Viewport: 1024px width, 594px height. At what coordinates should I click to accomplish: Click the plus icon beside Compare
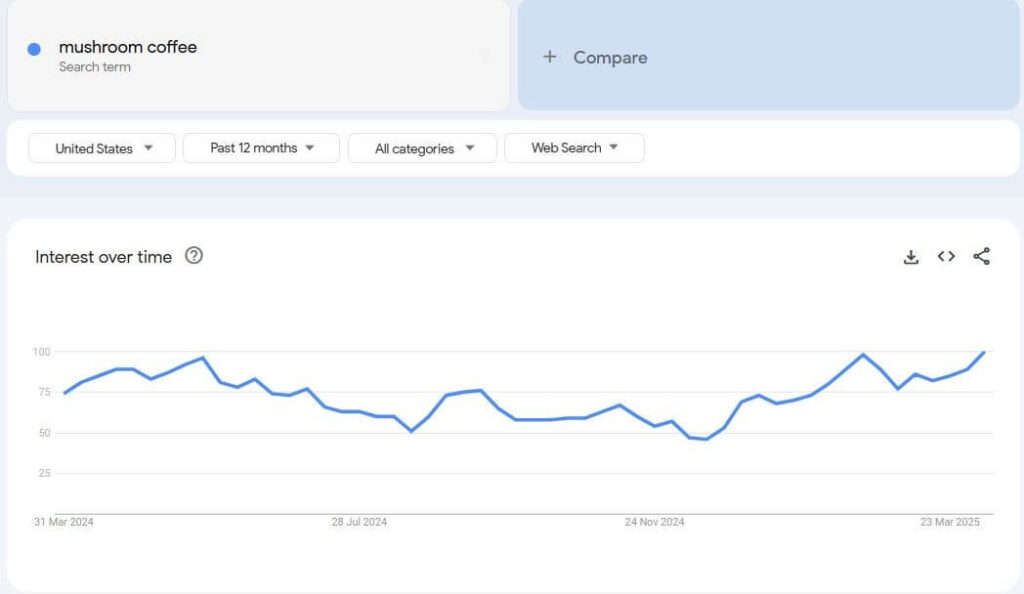(x=549, y=57)
